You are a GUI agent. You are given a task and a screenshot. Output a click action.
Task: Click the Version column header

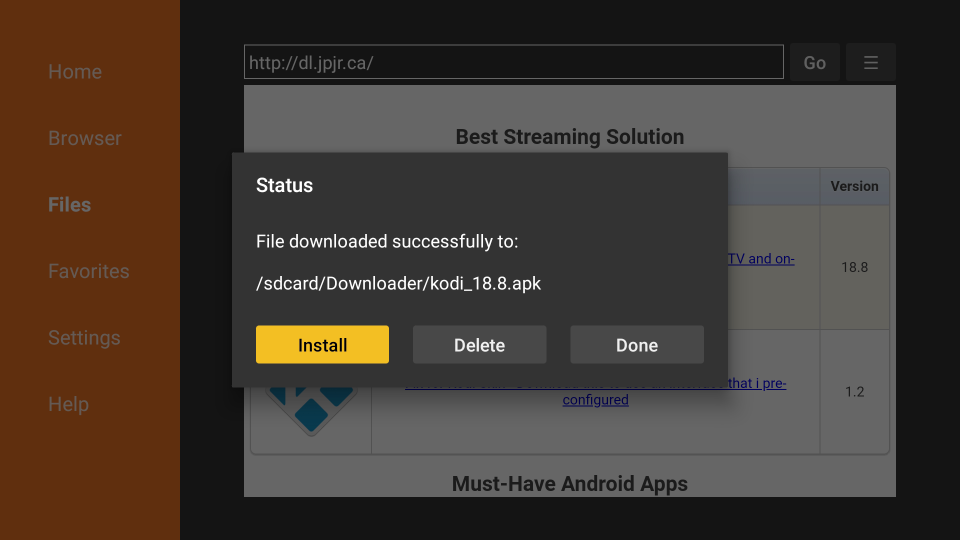[x=854, y=186]
